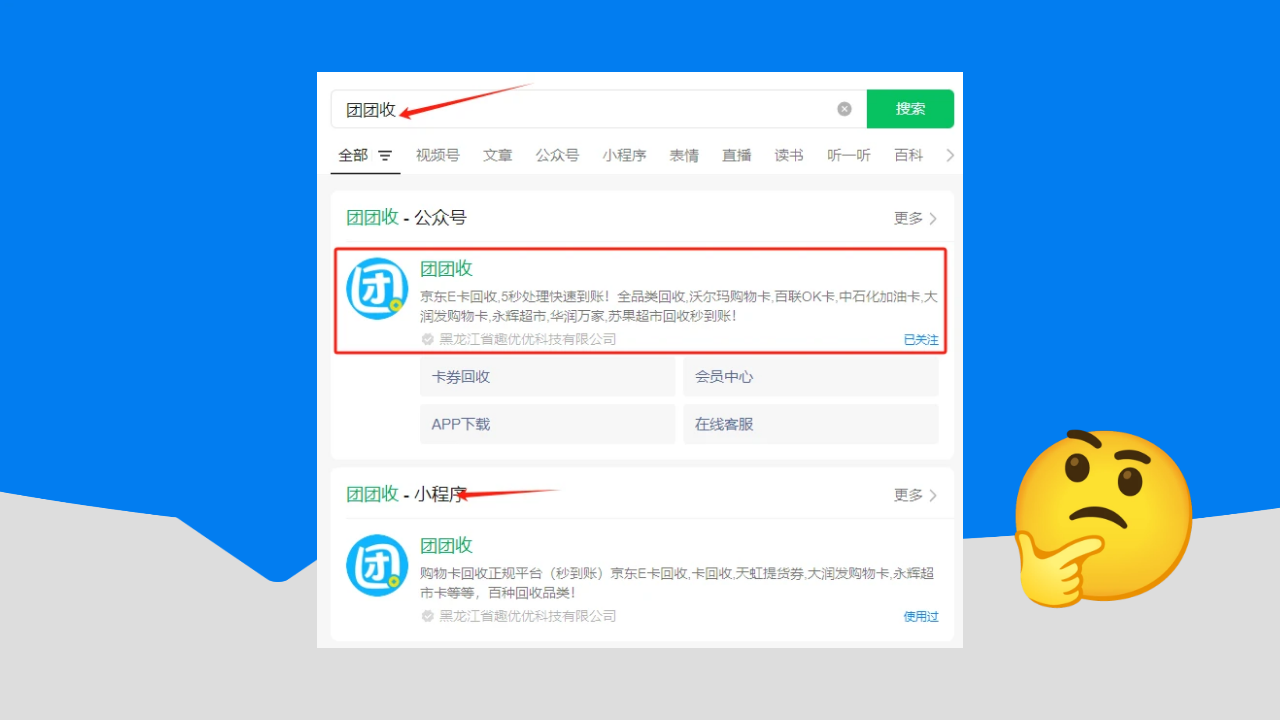Open the 在线客服 menu button
Image resolution: width=1280 pixels, height=720 pixels.
[811, 424]
